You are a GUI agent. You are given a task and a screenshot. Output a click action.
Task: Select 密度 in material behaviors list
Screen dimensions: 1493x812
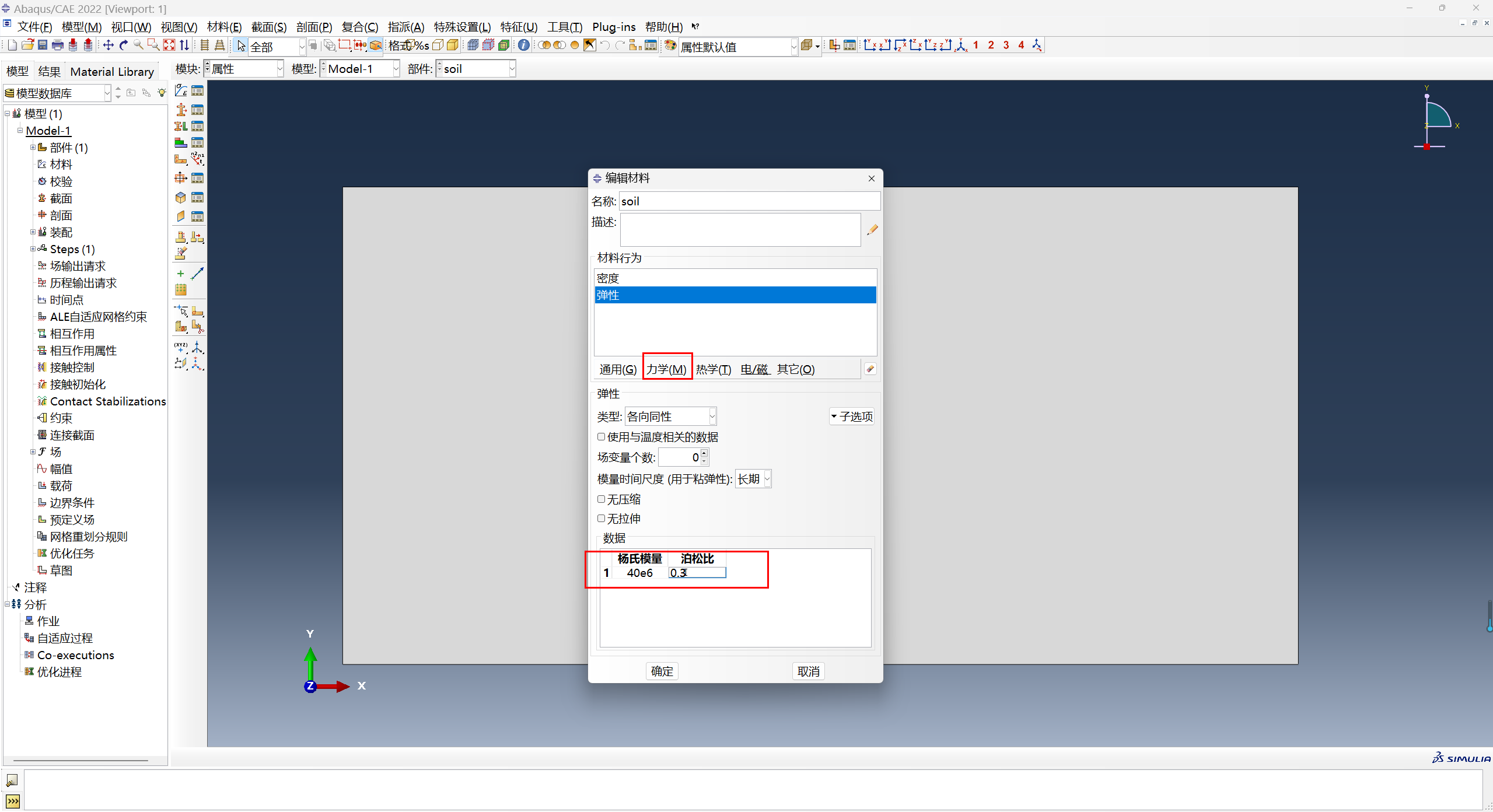click(x=735, y=278)
